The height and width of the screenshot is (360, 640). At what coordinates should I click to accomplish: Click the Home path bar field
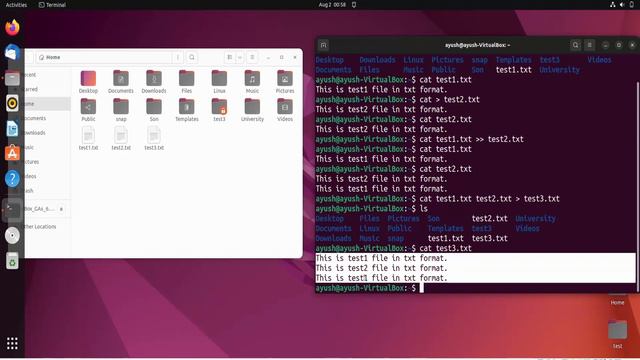104,58
